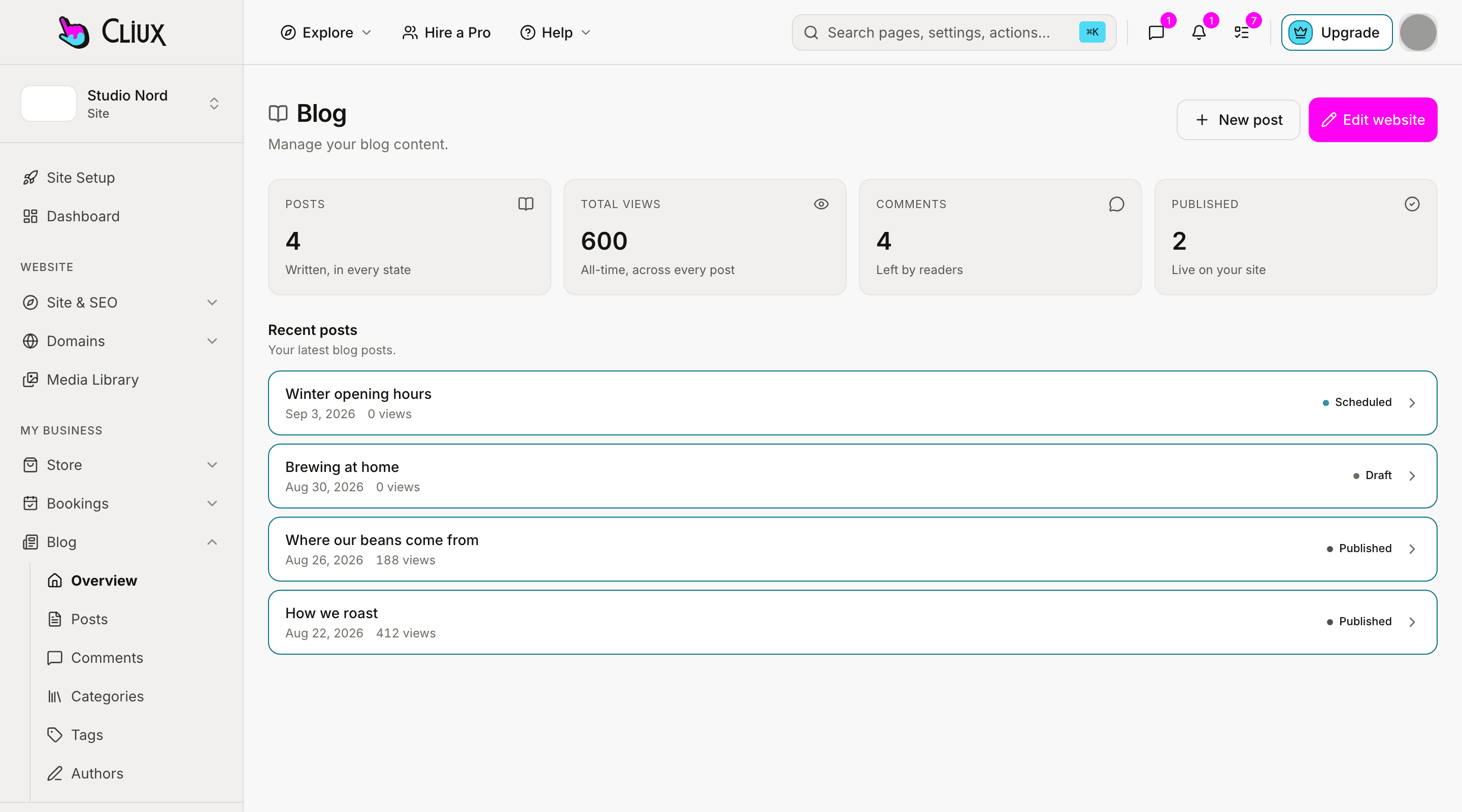Open How we roast post chevron
Image resolution: width=1462 pixels, height=812 pixels.
(x=1412, y=622)
